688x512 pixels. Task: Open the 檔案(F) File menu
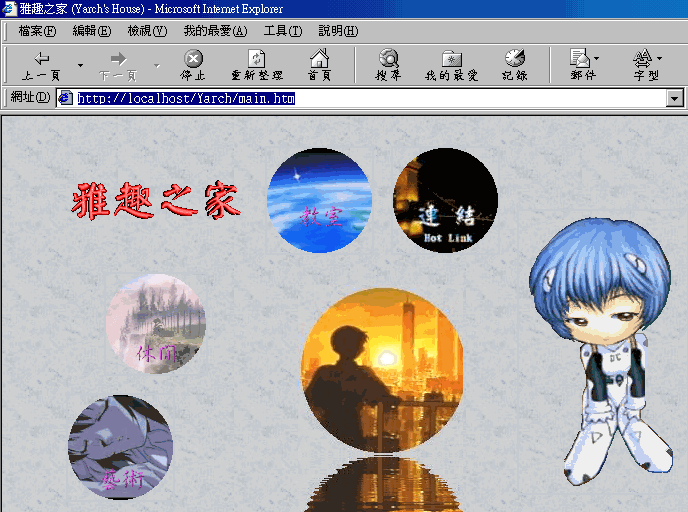37,31
